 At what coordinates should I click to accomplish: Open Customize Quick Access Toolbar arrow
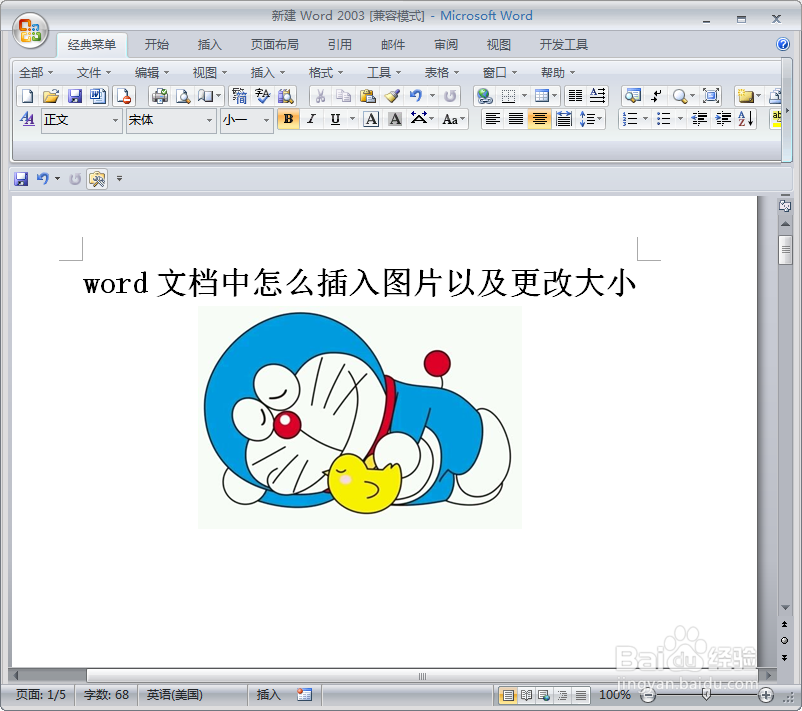point(119,179)
